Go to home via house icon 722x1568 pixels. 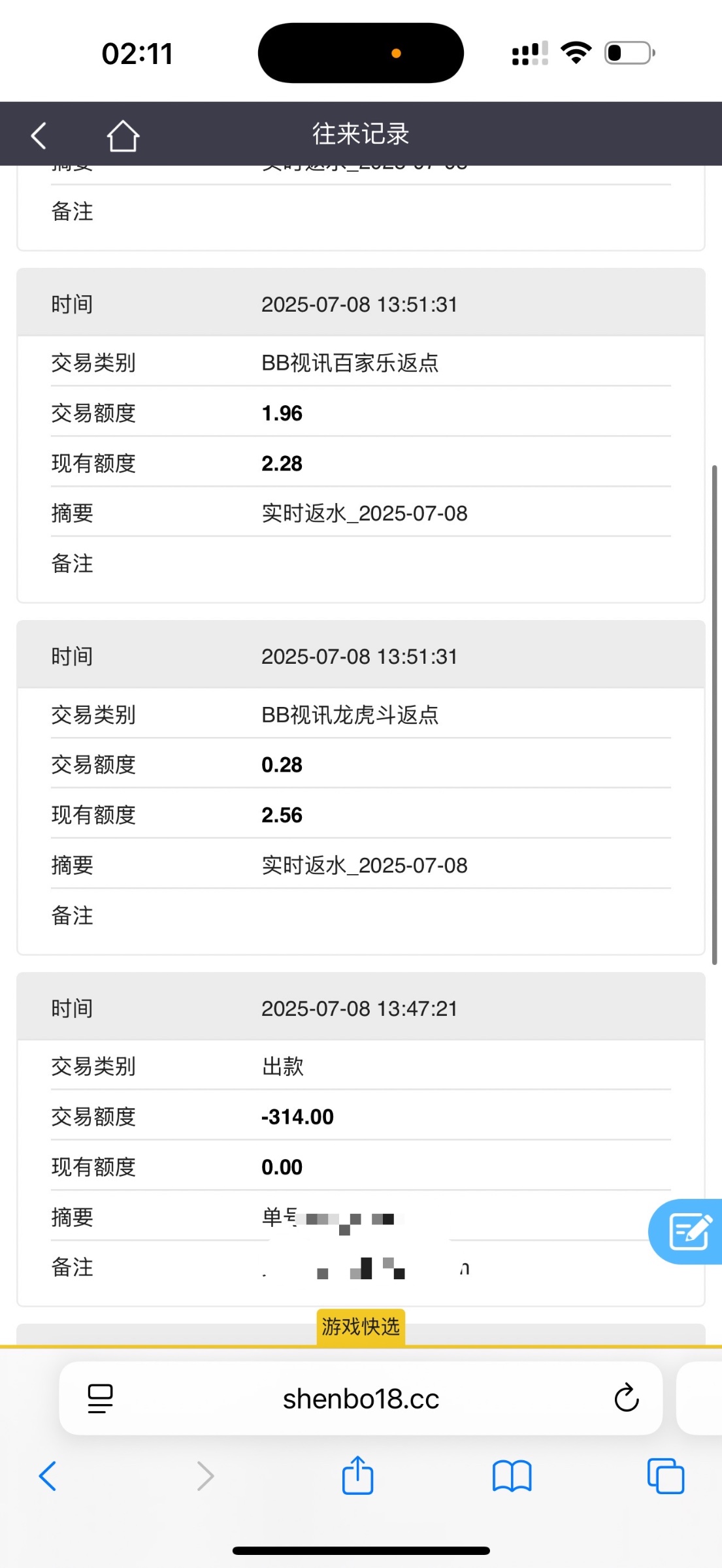tap(123, 135)
